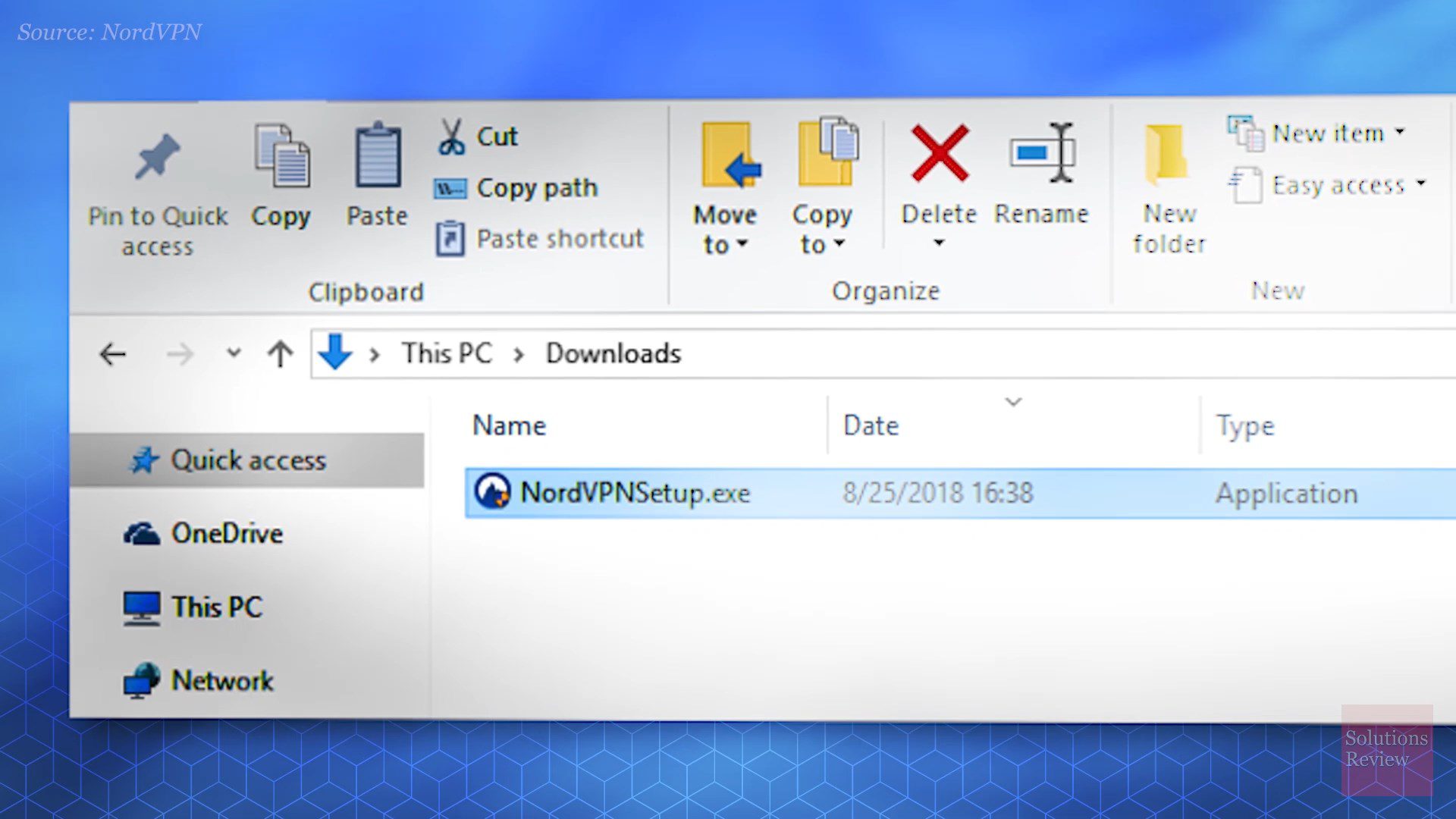Viewport: 1456px width, 819px height.
Task: Click the Pin to Quick access pushpin icon
Action: (x=158, y=156)
